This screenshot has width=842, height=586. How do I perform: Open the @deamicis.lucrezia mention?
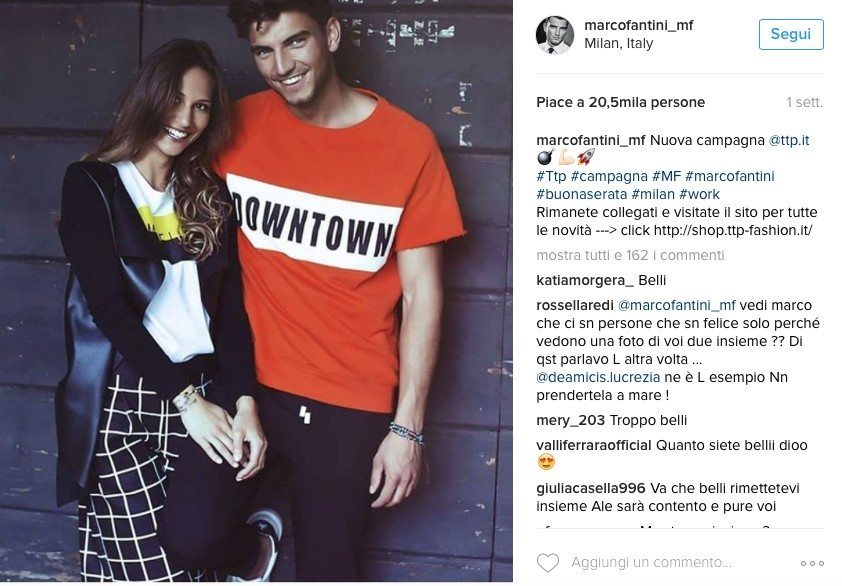pos(598,378)
